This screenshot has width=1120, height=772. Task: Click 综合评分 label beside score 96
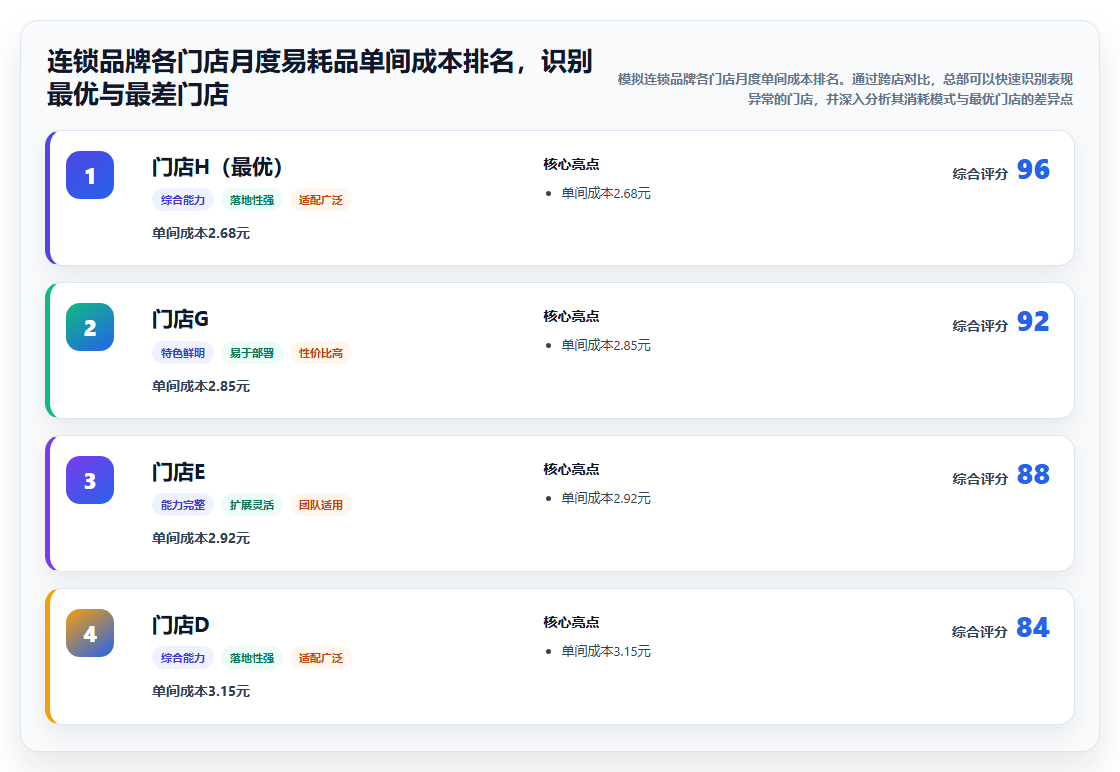[980, 174]
